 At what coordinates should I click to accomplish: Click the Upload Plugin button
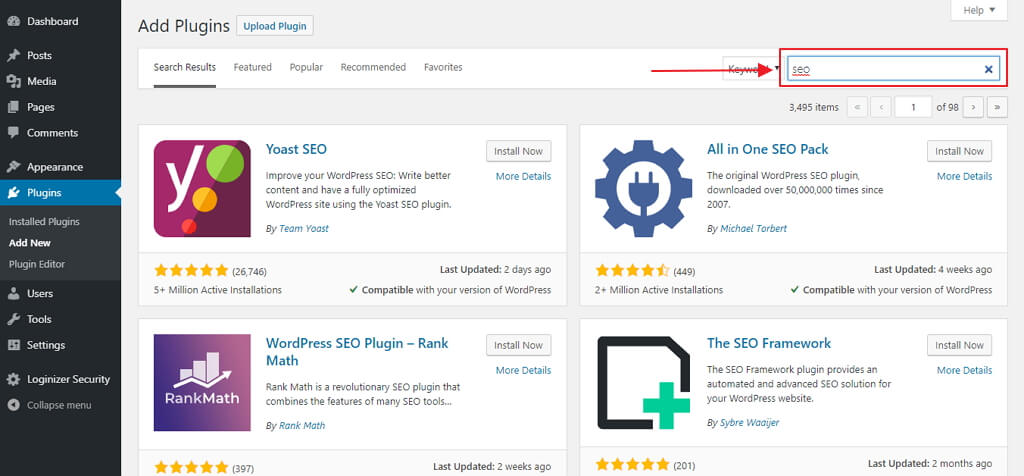(275, 26)
